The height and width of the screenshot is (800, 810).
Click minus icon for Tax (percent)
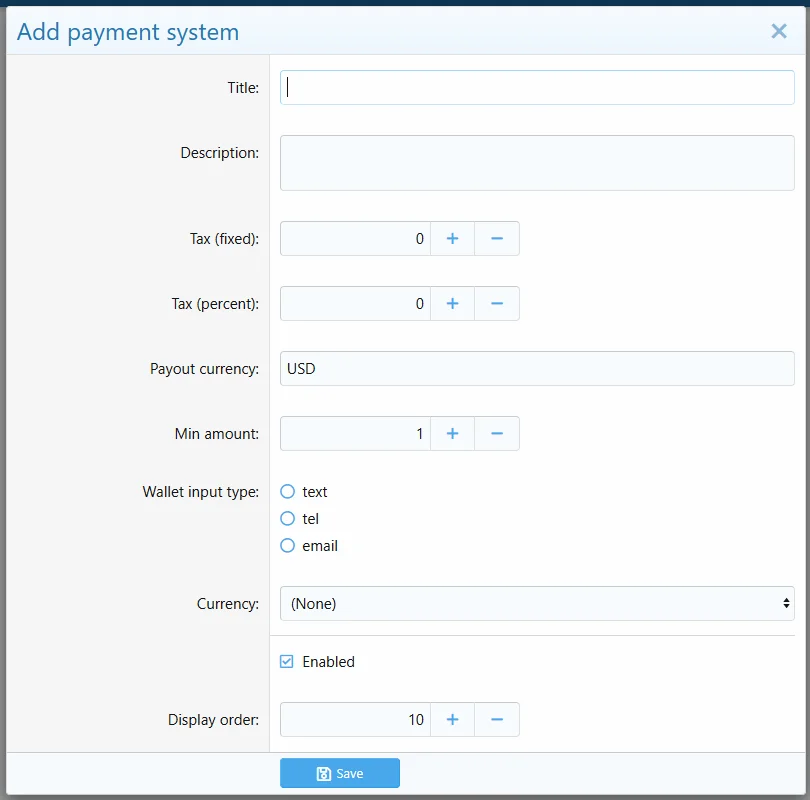(497, 304)
